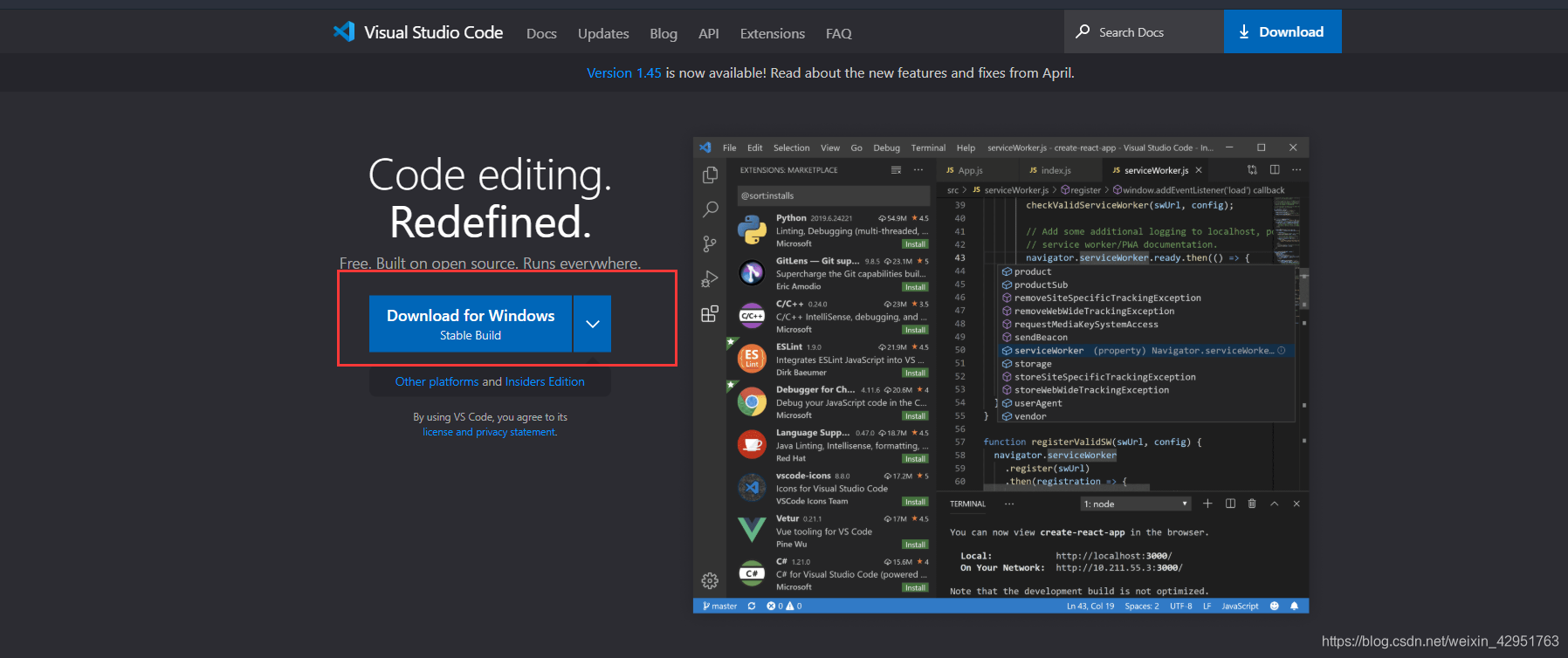Click Download for Windows Stable Build
The width and height of the screenshot is (1568, 658).
471,324
